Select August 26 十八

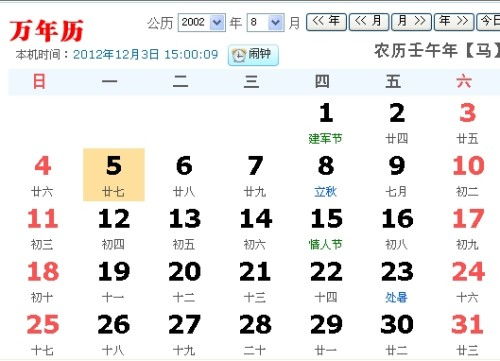pyautogui.click(x=114, y=334)
